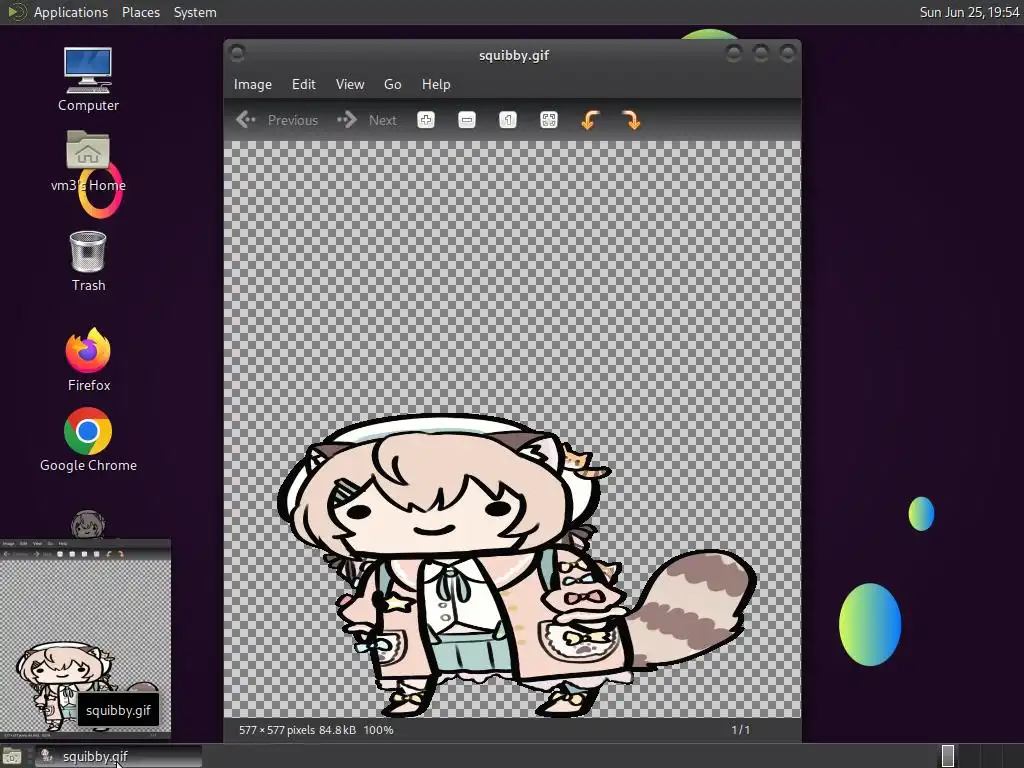Rotate image clockwise
Screen dimensions: 1024x768
[632, 120]
